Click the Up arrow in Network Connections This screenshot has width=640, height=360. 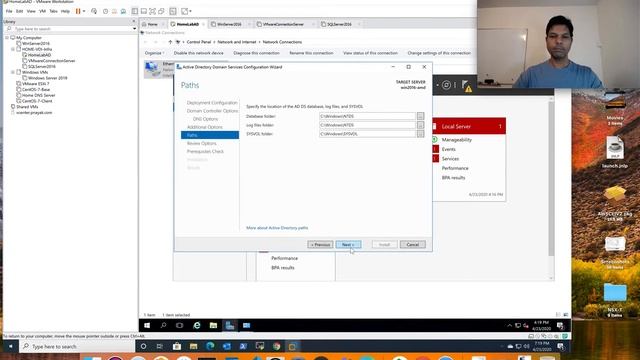(170, 42)
